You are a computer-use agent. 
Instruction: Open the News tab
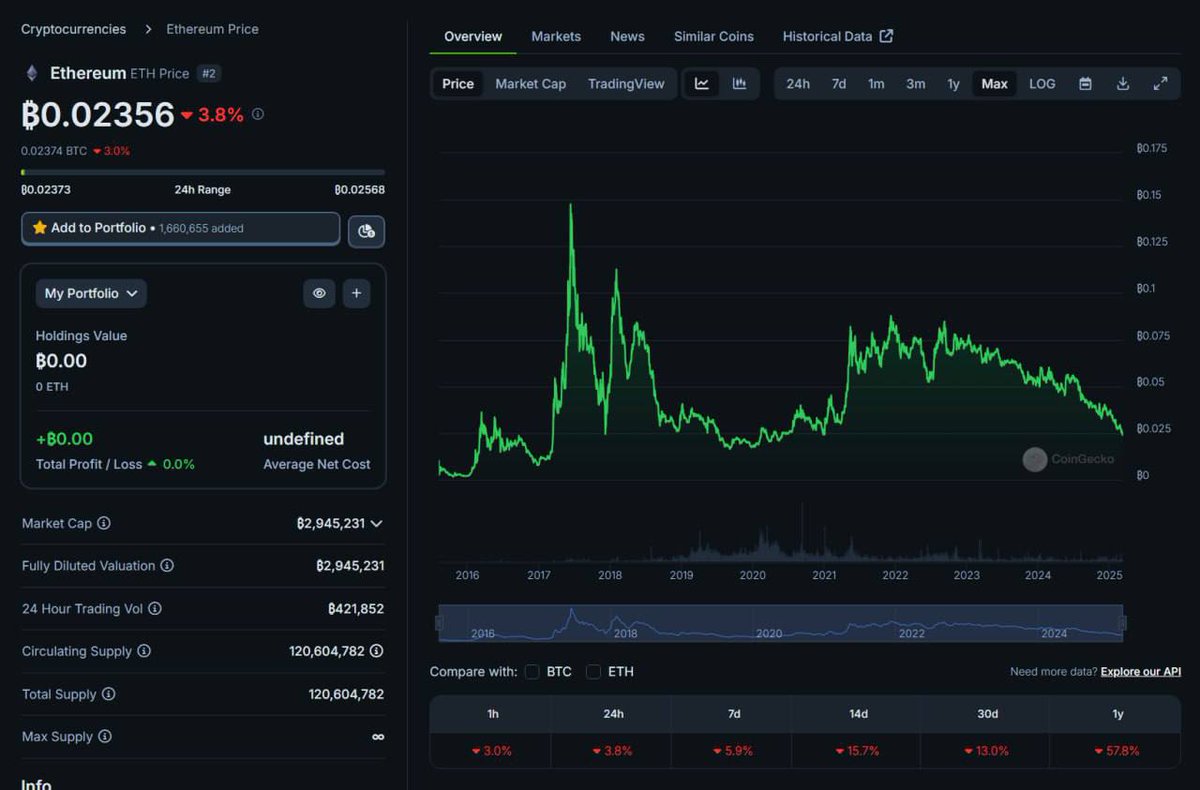[x=627, y=36]
